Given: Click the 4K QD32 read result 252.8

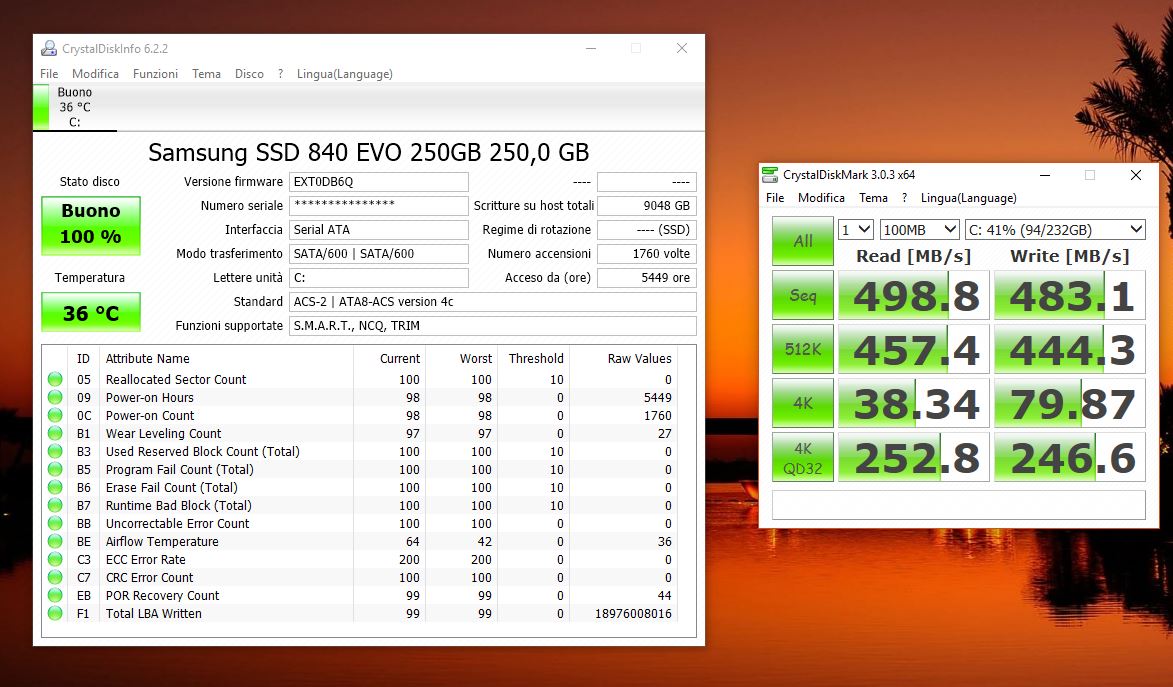Looking at the screenshot, I should click(913, 457).
